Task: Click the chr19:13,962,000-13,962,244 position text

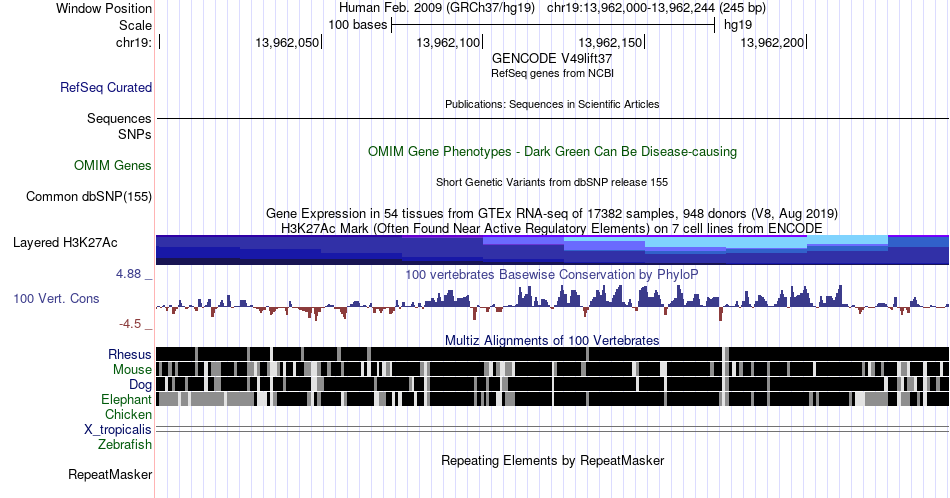Action: 656,8
